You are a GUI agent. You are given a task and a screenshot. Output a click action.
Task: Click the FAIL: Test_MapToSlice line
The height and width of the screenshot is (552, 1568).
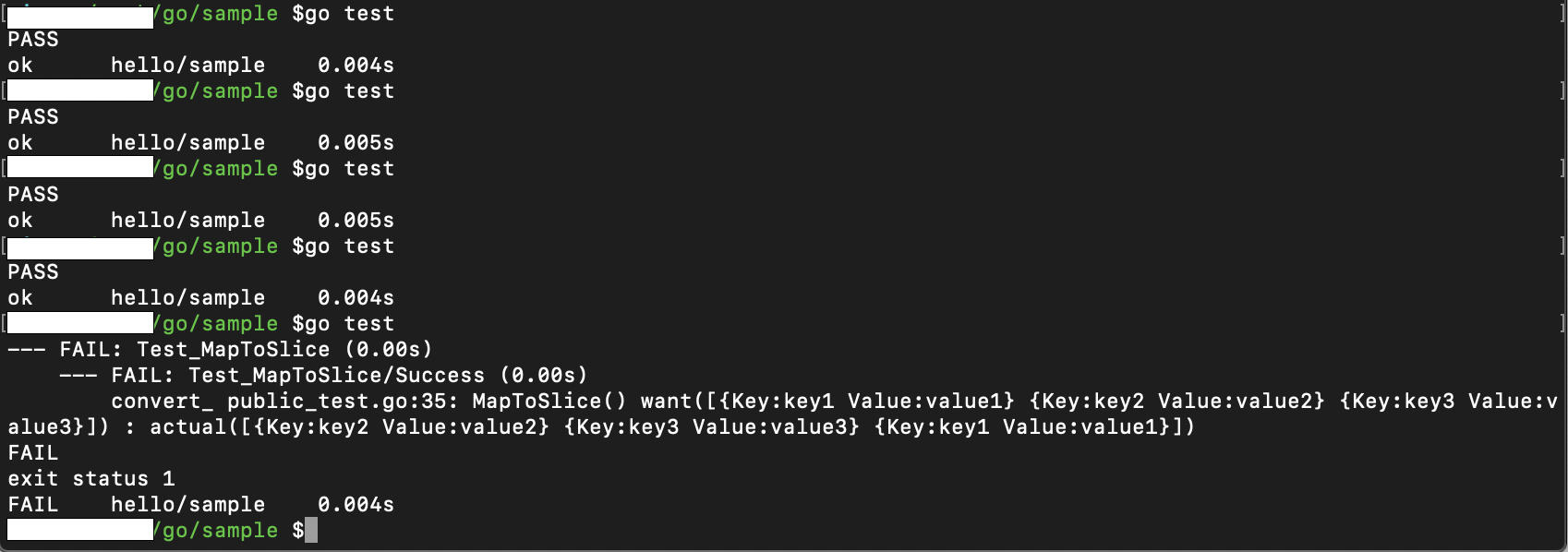pyautogui.click(x=220, y=350)
